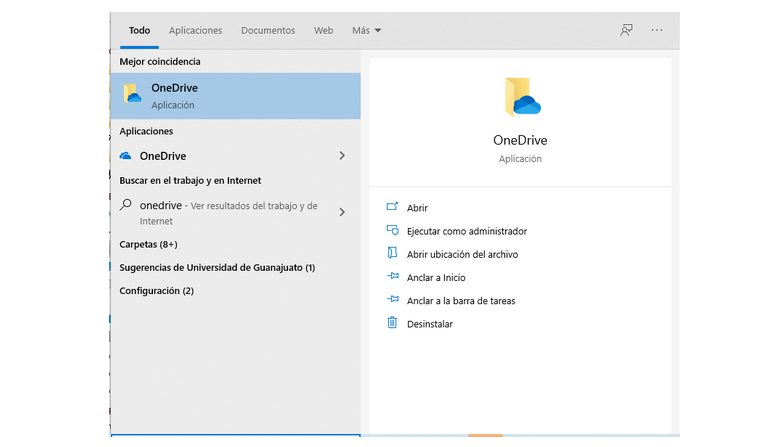Click the large OneDrive icon in preview pane

521,97
